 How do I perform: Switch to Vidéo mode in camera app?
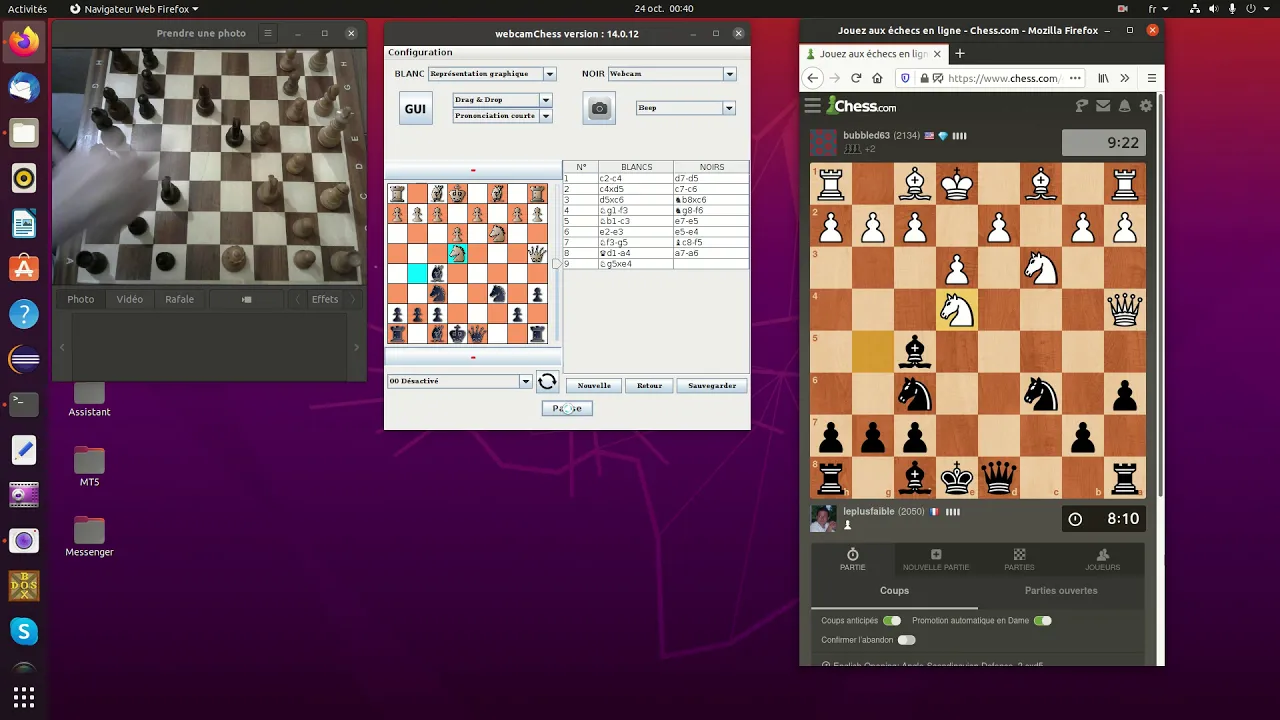tap(130, 299)
